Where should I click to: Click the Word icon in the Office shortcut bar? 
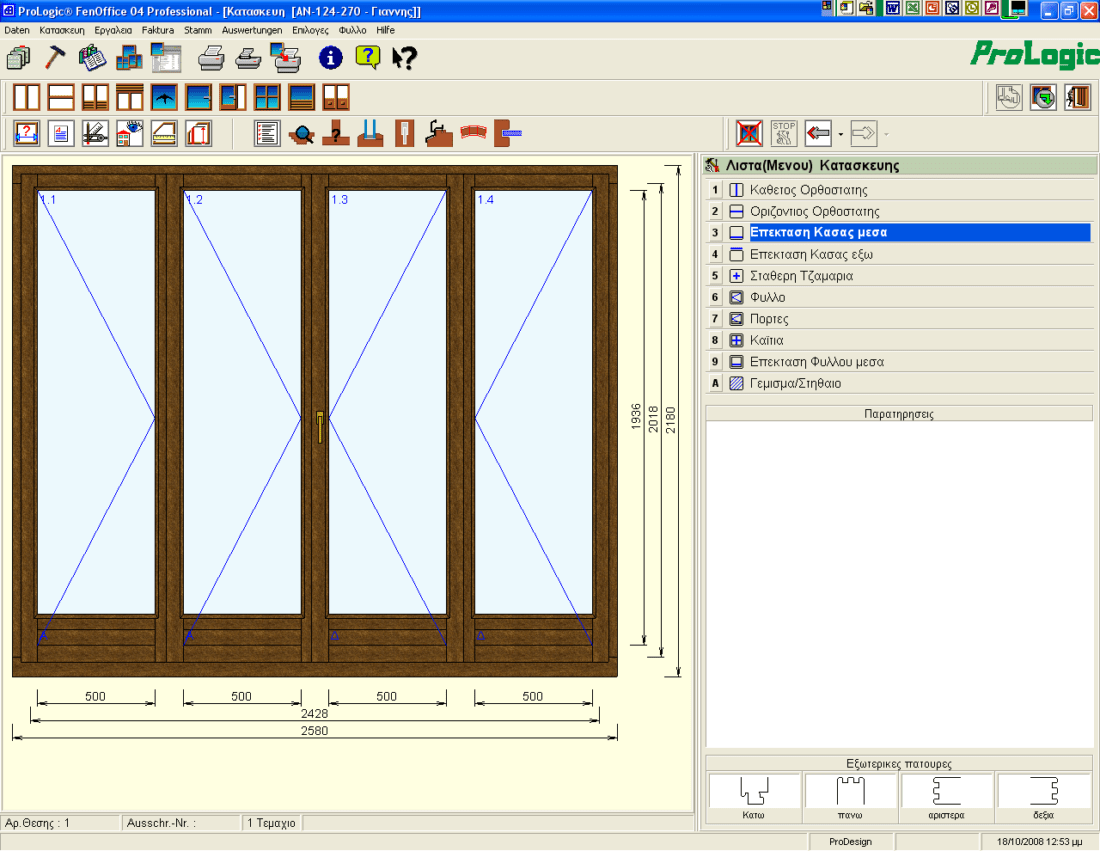pos(892,8)
